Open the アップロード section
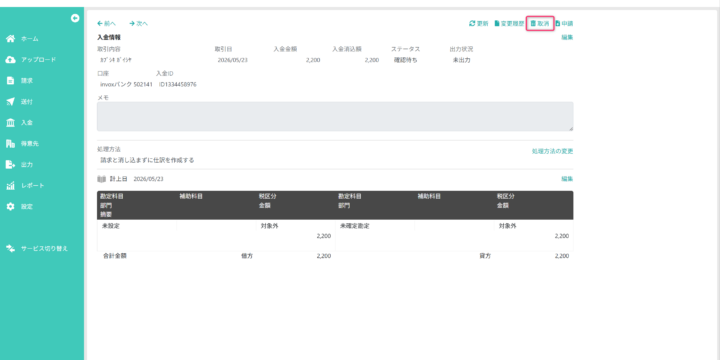The width and height of the screenshot is (720, 360). tap(31, 60)
